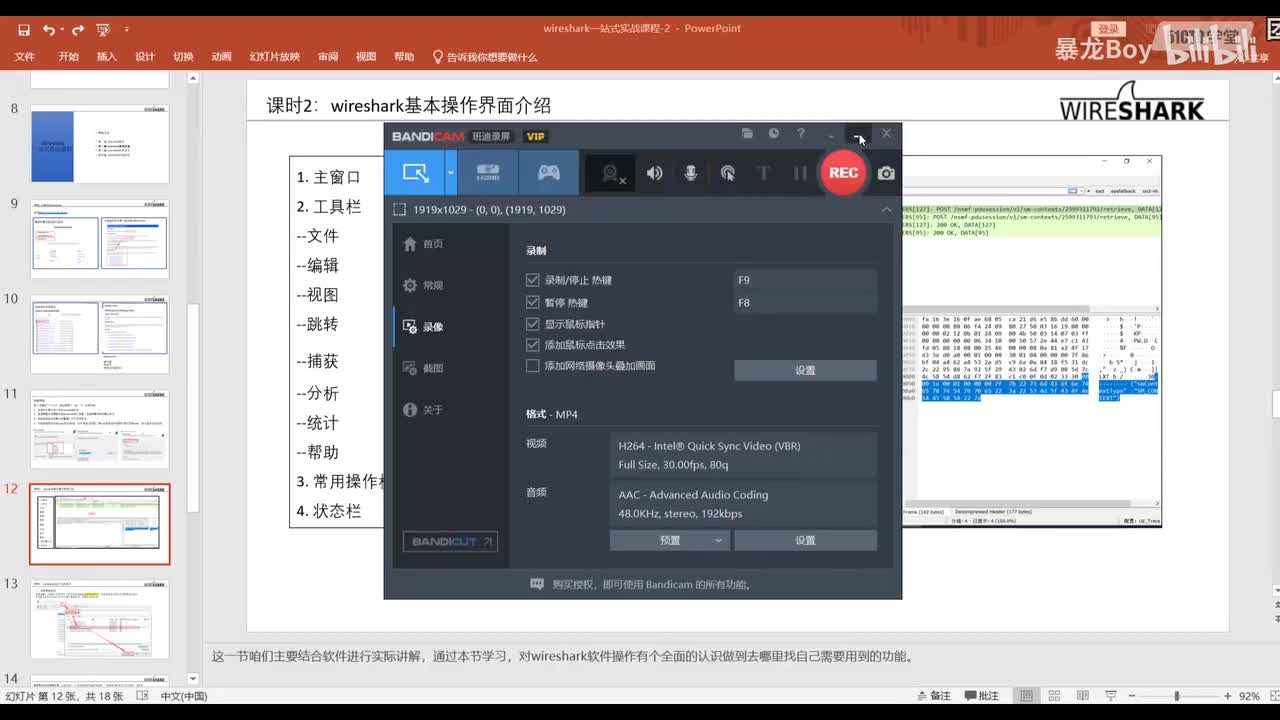Select slide 10 thumbnail
The width and height of the screenshot is (1280, 720).
tap(100, 334)
